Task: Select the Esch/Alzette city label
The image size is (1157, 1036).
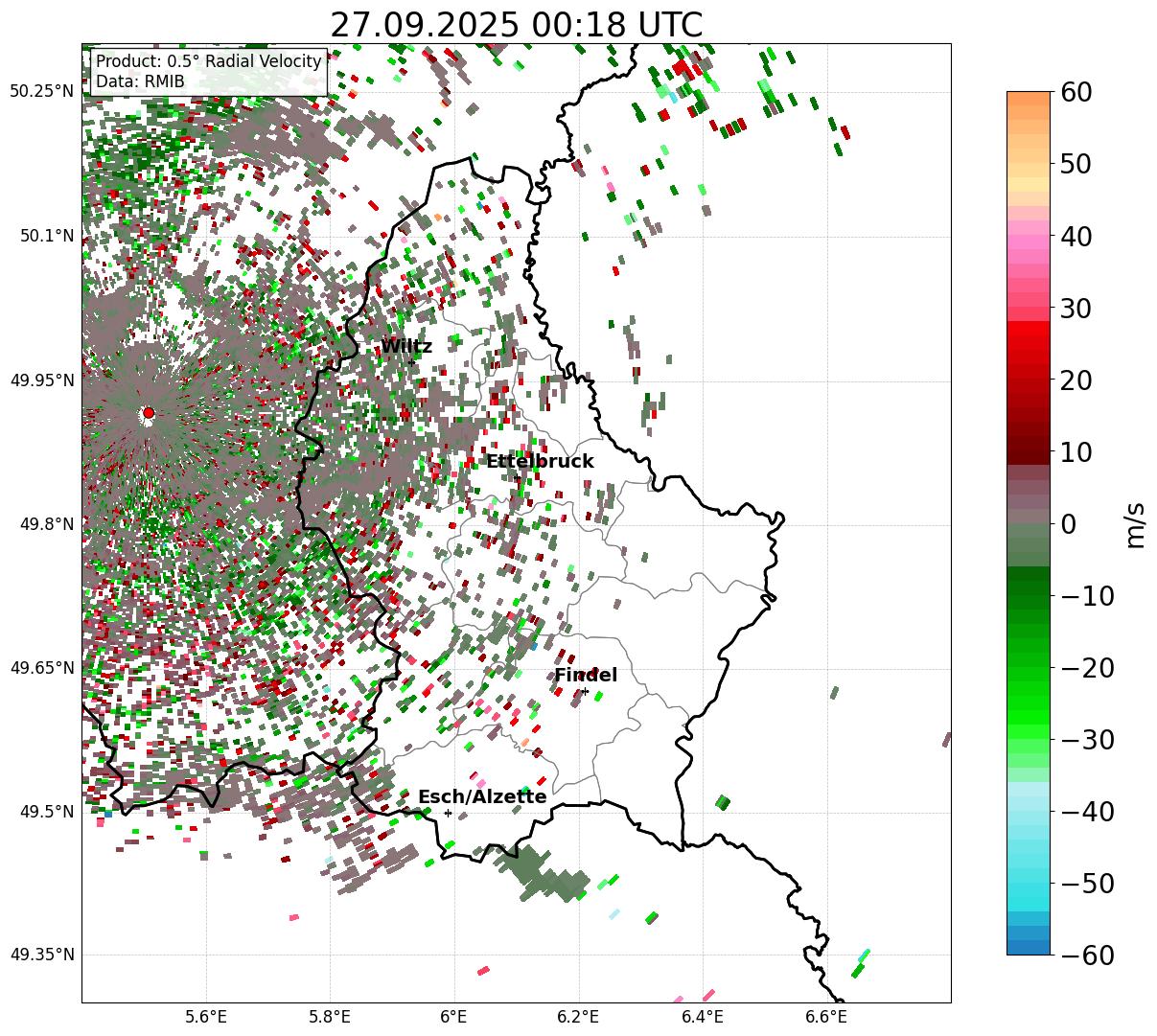Action: 482,797
